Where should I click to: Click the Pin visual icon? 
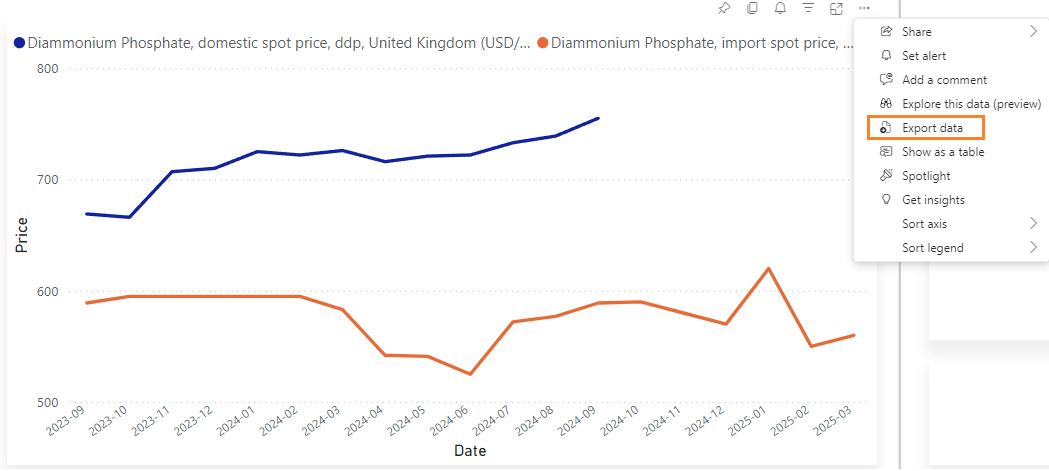[x=724, y=9]
